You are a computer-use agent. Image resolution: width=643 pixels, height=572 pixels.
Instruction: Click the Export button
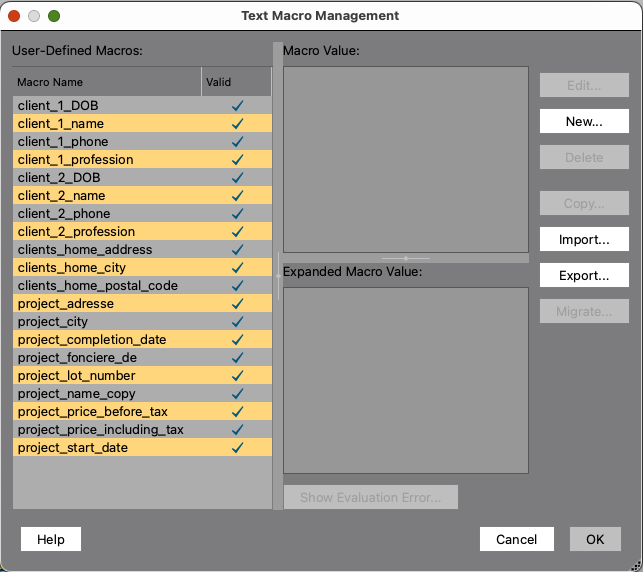[584, 275]
